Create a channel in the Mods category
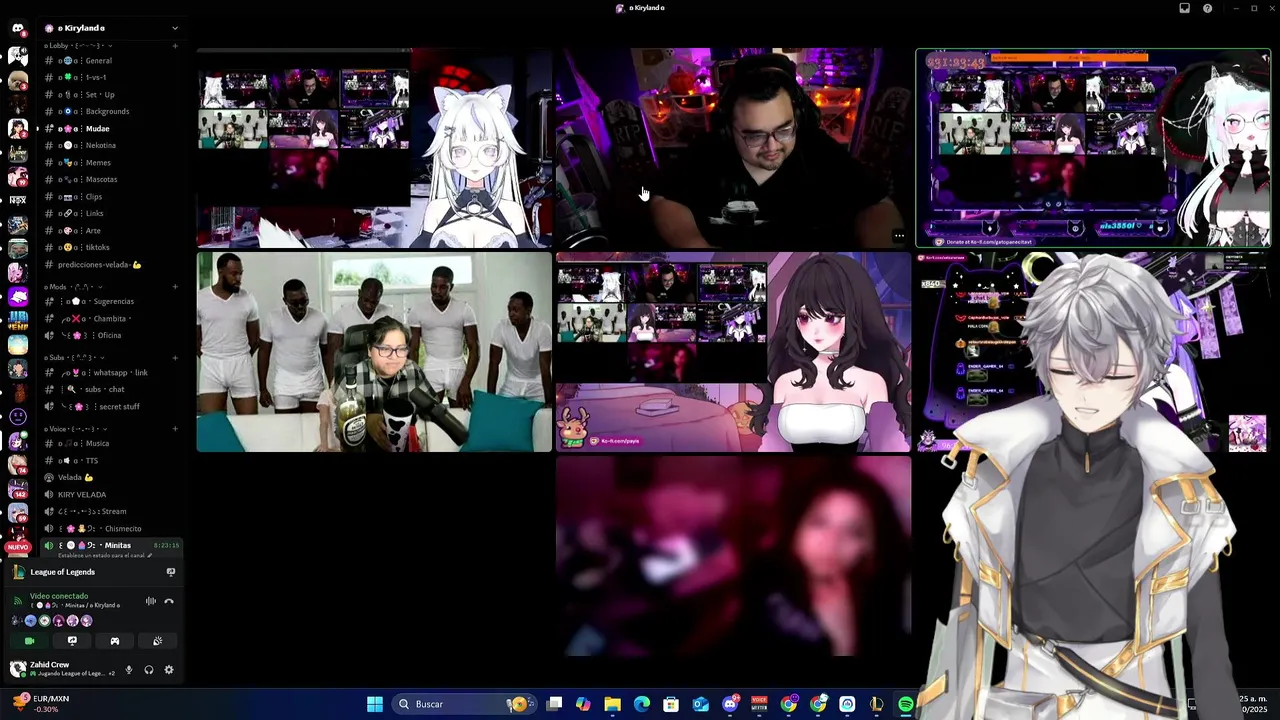Screen dimensions: 1280x720 175,287
